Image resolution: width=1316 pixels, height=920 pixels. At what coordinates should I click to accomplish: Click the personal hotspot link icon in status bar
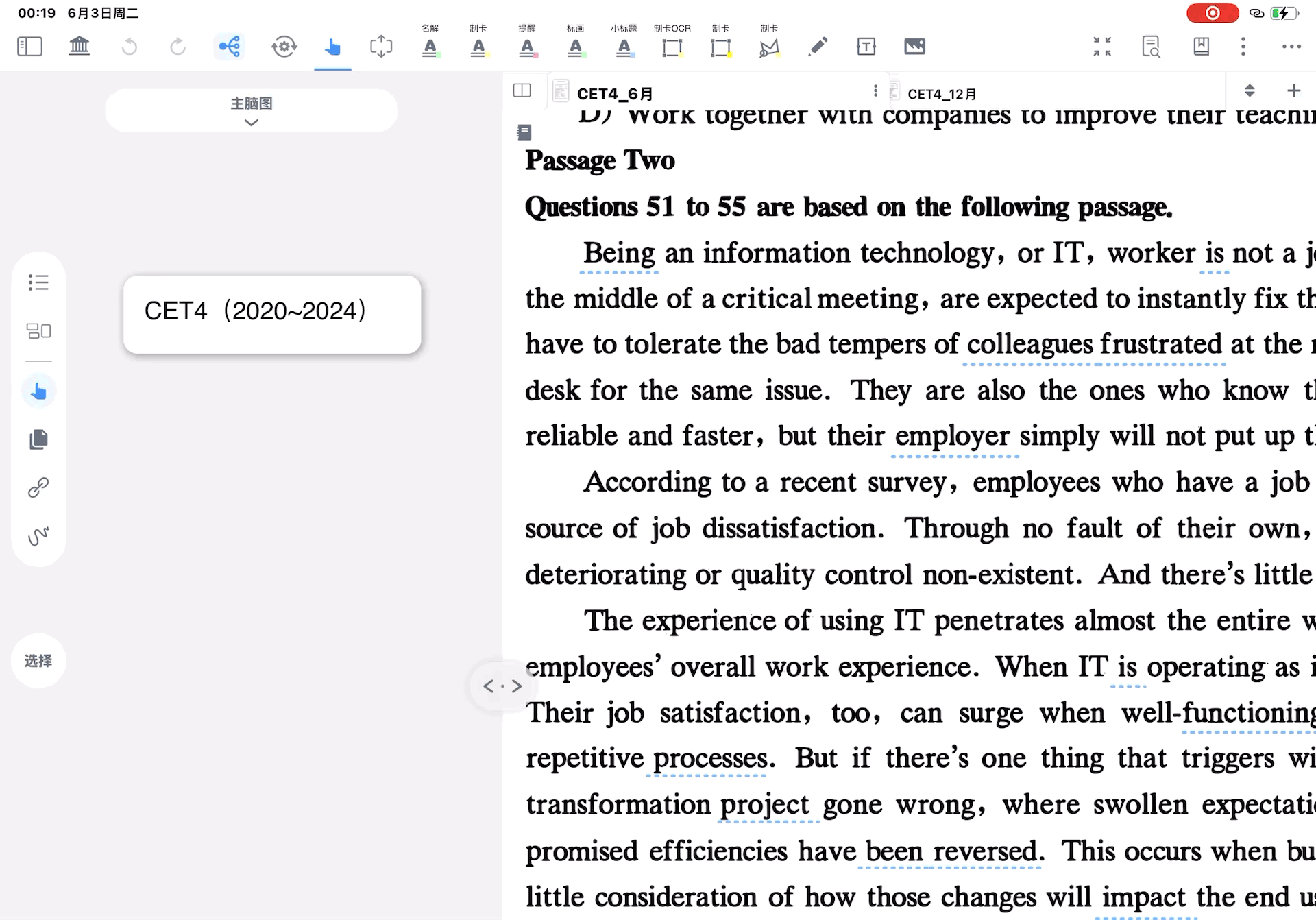pos(1256,13)
